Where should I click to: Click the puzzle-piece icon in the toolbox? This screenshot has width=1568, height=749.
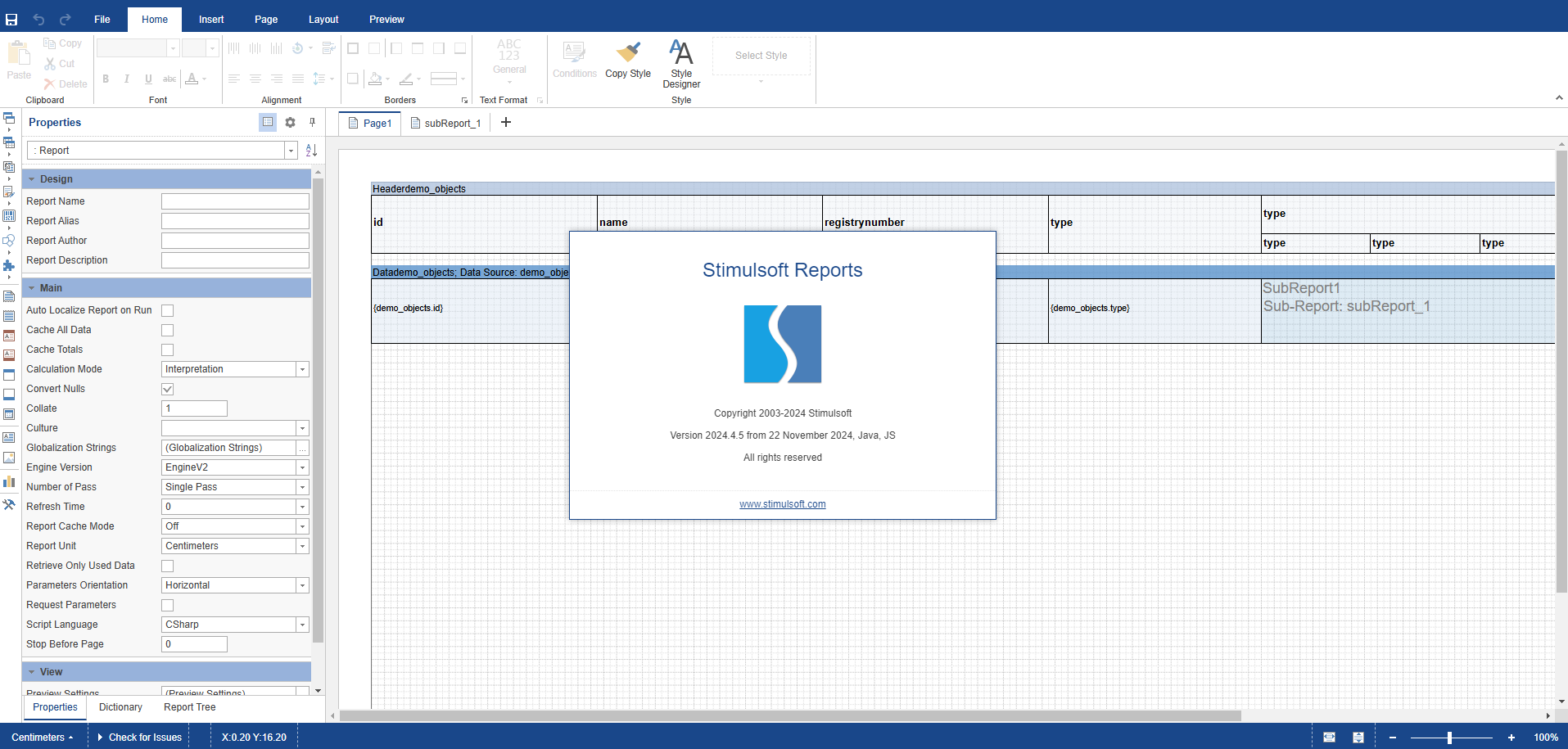coord(9,265)
